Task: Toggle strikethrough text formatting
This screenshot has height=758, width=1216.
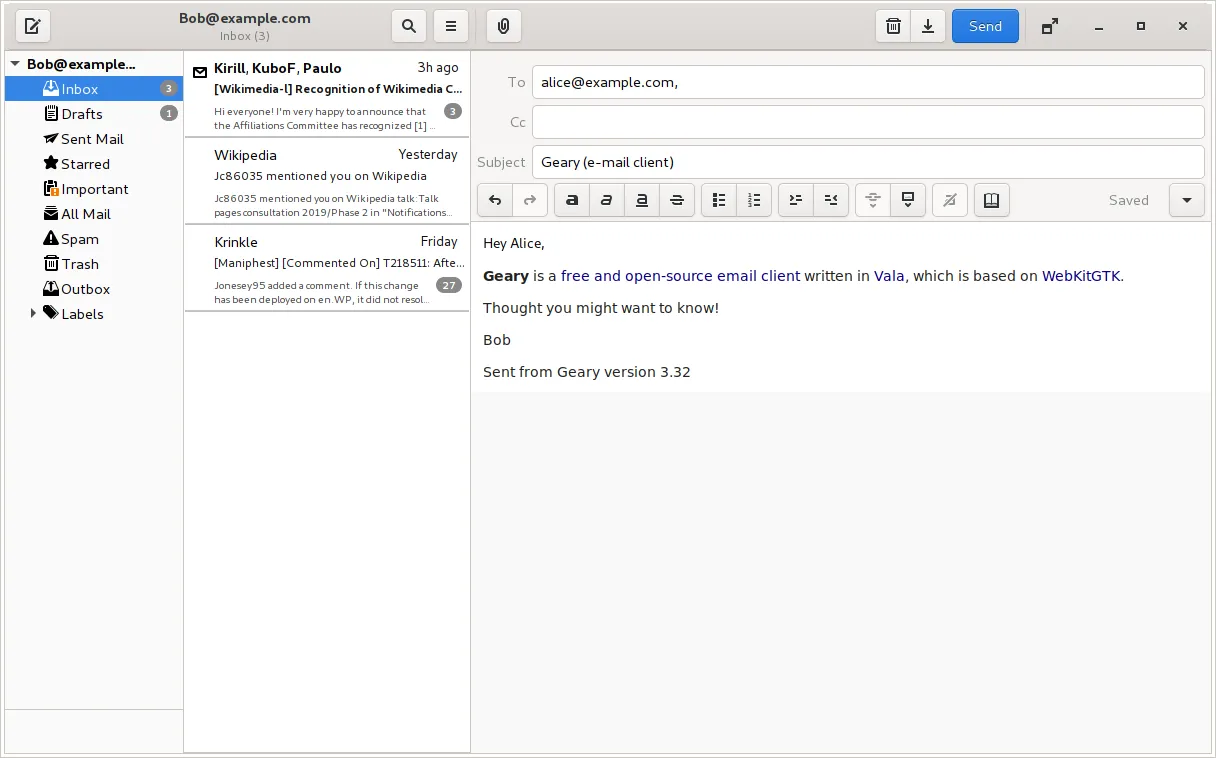Action: [677, 200]
